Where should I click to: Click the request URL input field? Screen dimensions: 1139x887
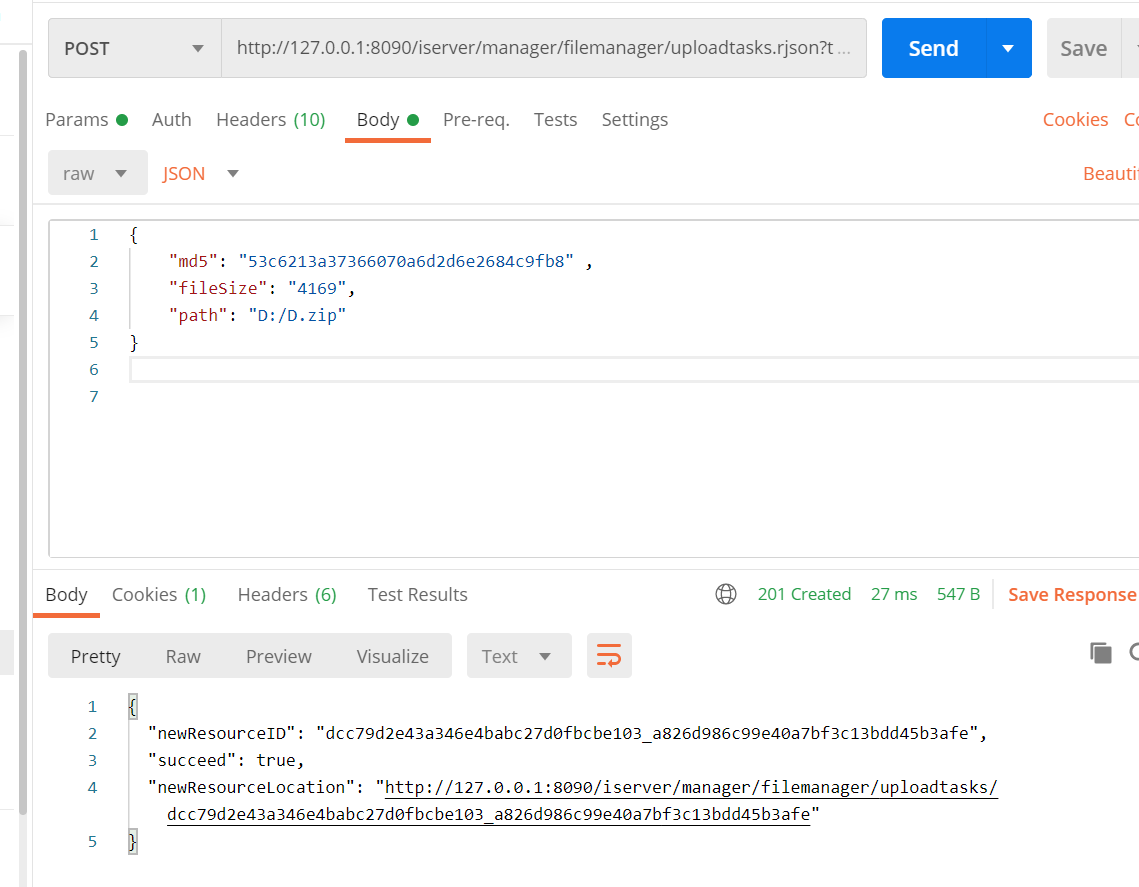pos(543,49)
